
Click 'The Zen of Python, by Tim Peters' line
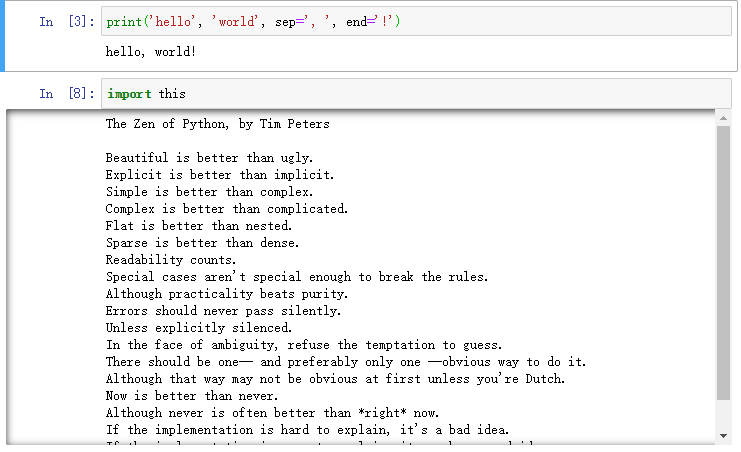tap(217, 124)
